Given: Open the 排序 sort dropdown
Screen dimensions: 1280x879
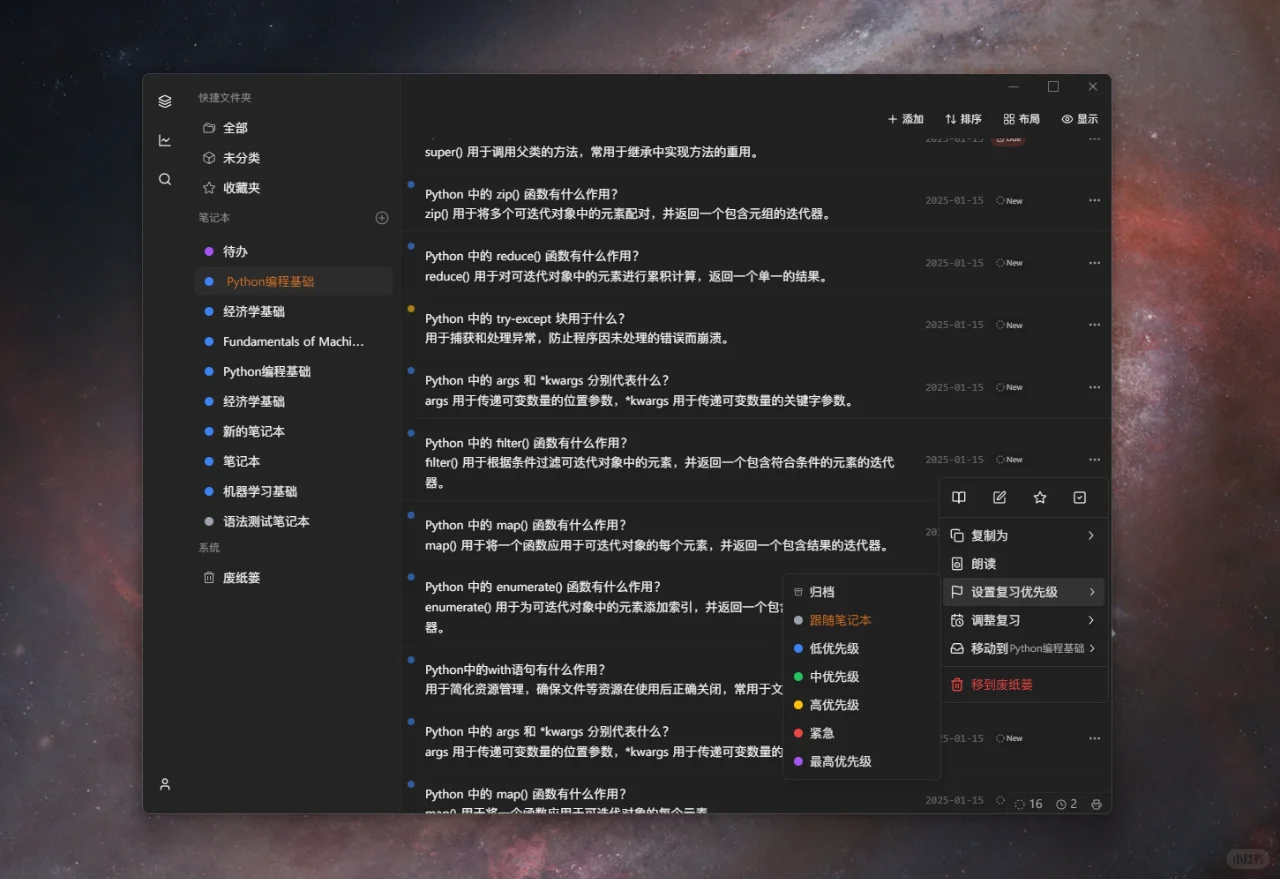Looking at the screenshot, I should (962, 118).
